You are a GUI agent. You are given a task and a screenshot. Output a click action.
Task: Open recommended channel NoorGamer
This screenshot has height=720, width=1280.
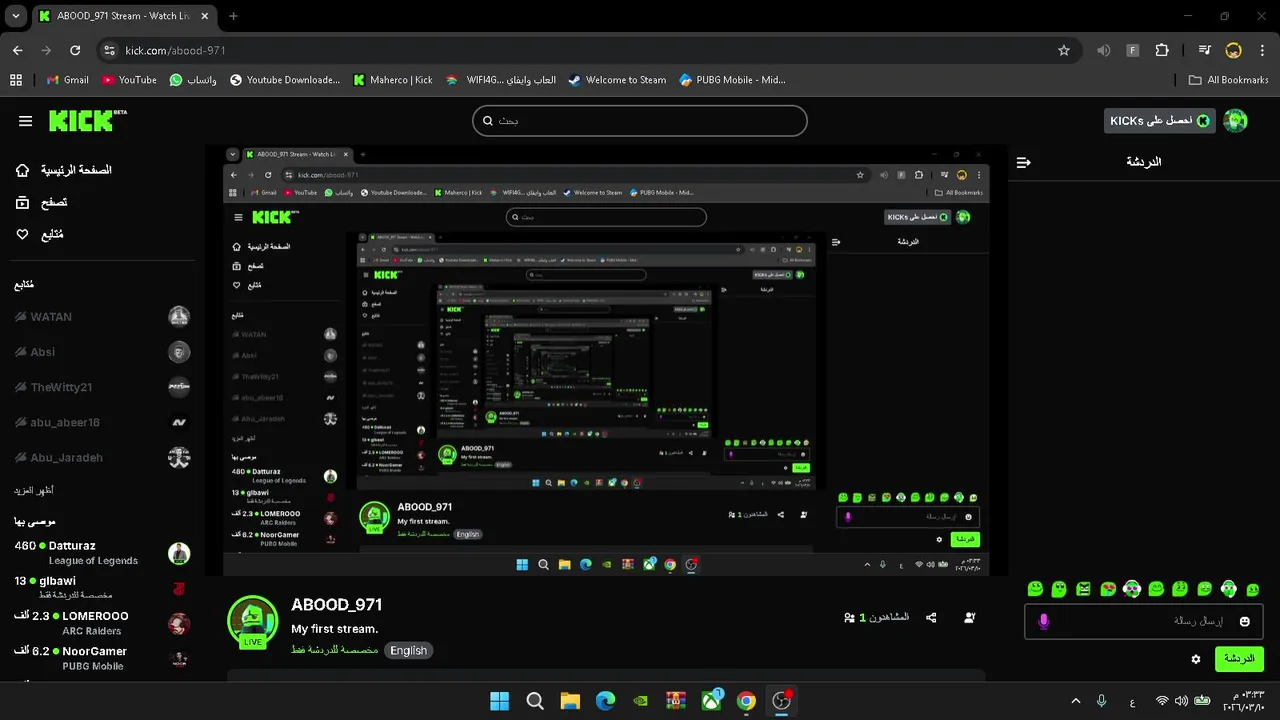pos(102,658)
